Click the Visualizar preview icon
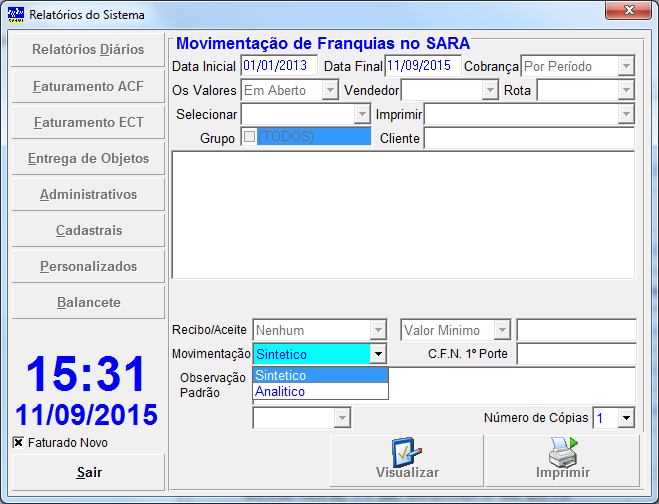 point(406,452)
